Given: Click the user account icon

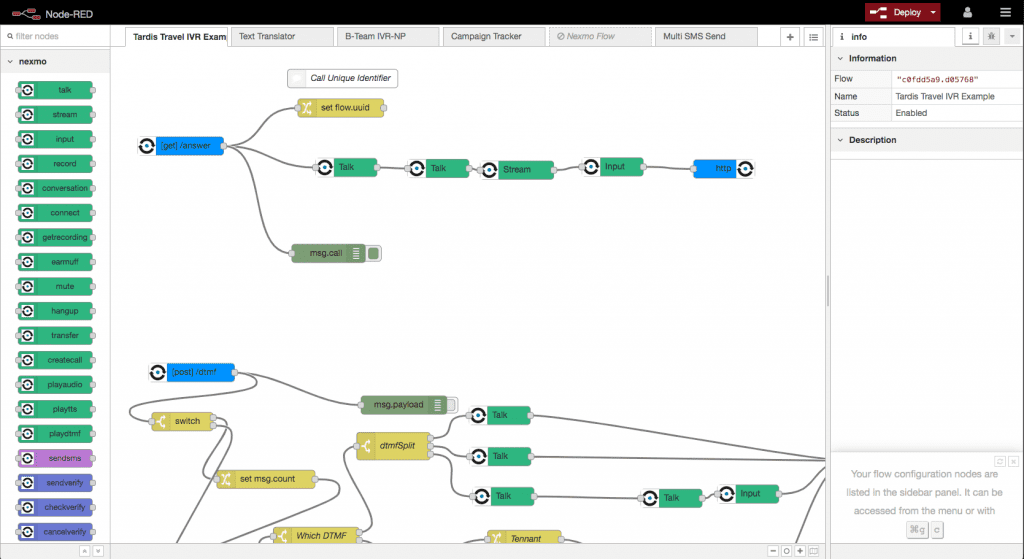Looking at the screenshot, I should 967,12.
